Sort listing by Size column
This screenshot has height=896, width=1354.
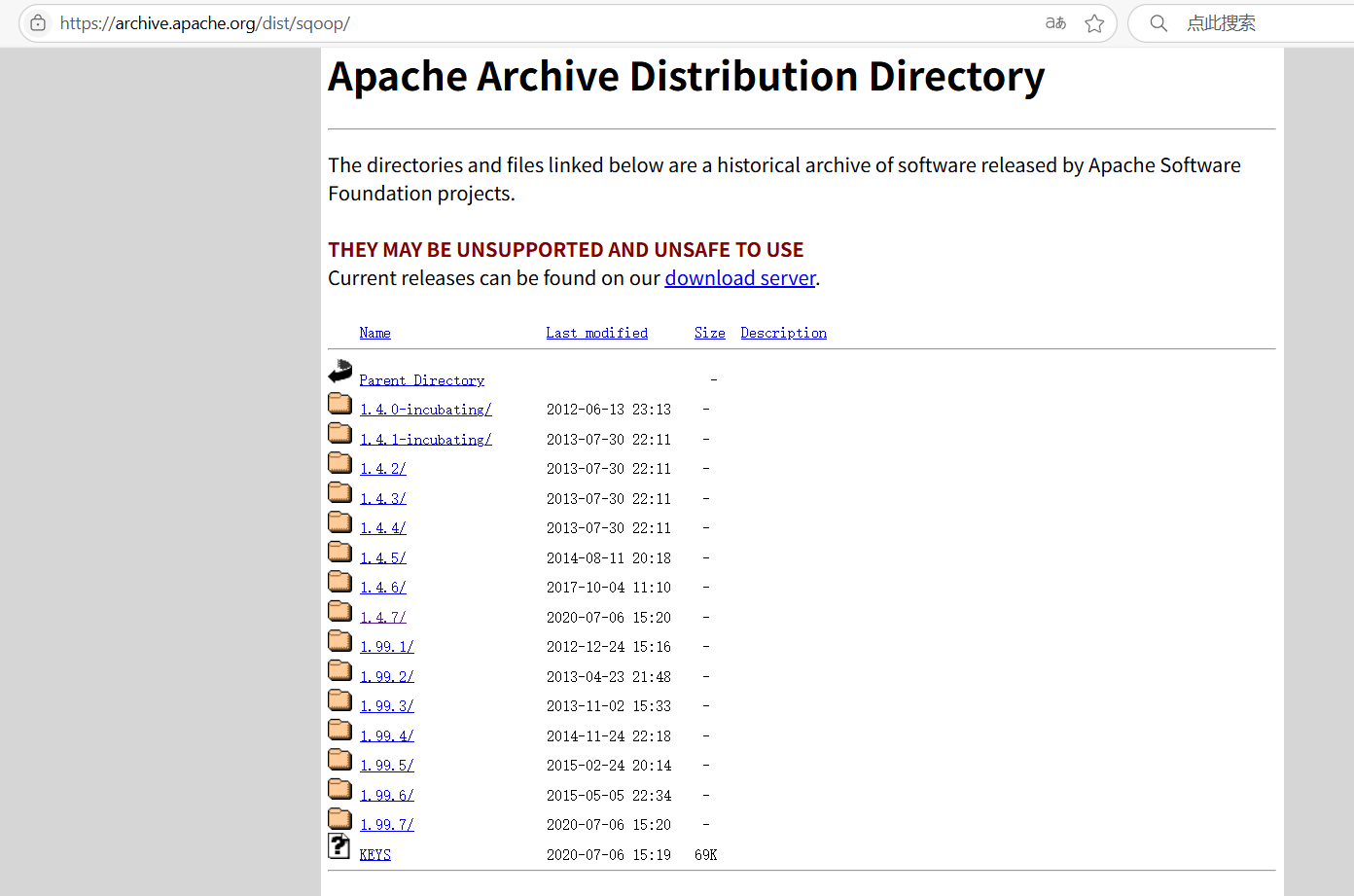click(710, 333)
